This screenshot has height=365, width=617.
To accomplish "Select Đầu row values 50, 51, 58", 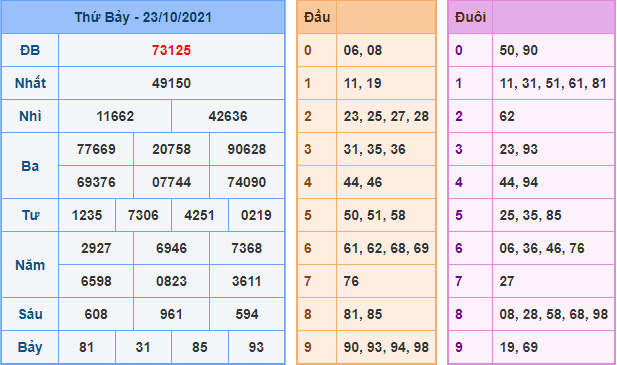I will tap(375, 216).
